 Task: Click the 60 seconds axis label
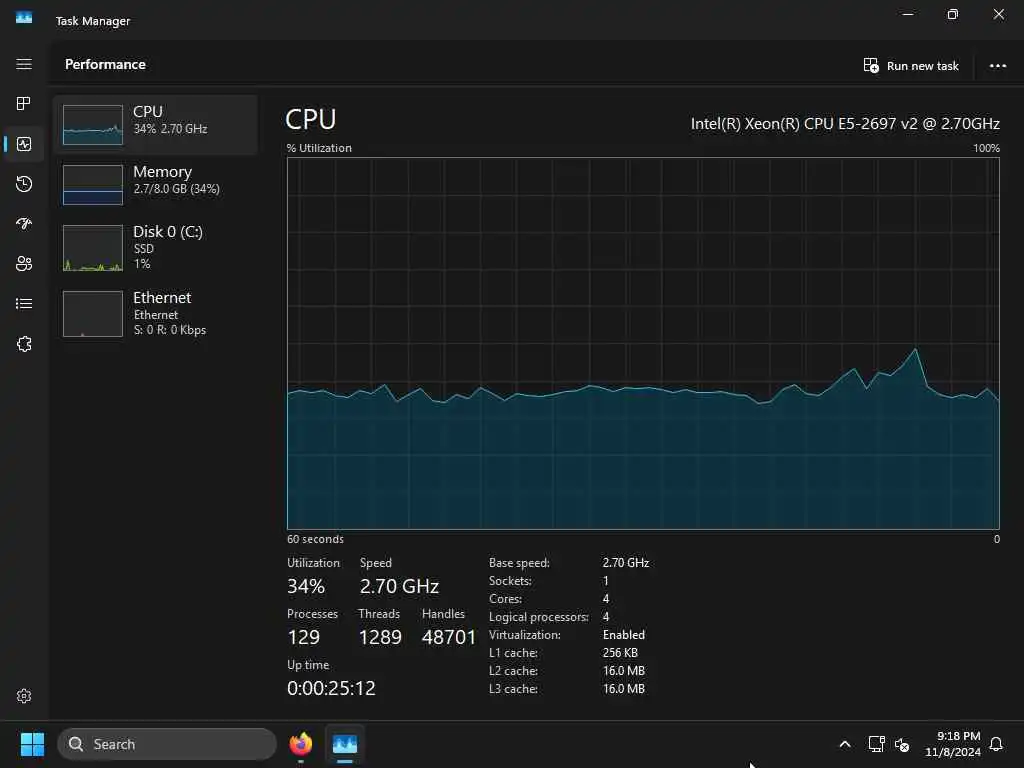pyautogui.click(x=315, y=539)
